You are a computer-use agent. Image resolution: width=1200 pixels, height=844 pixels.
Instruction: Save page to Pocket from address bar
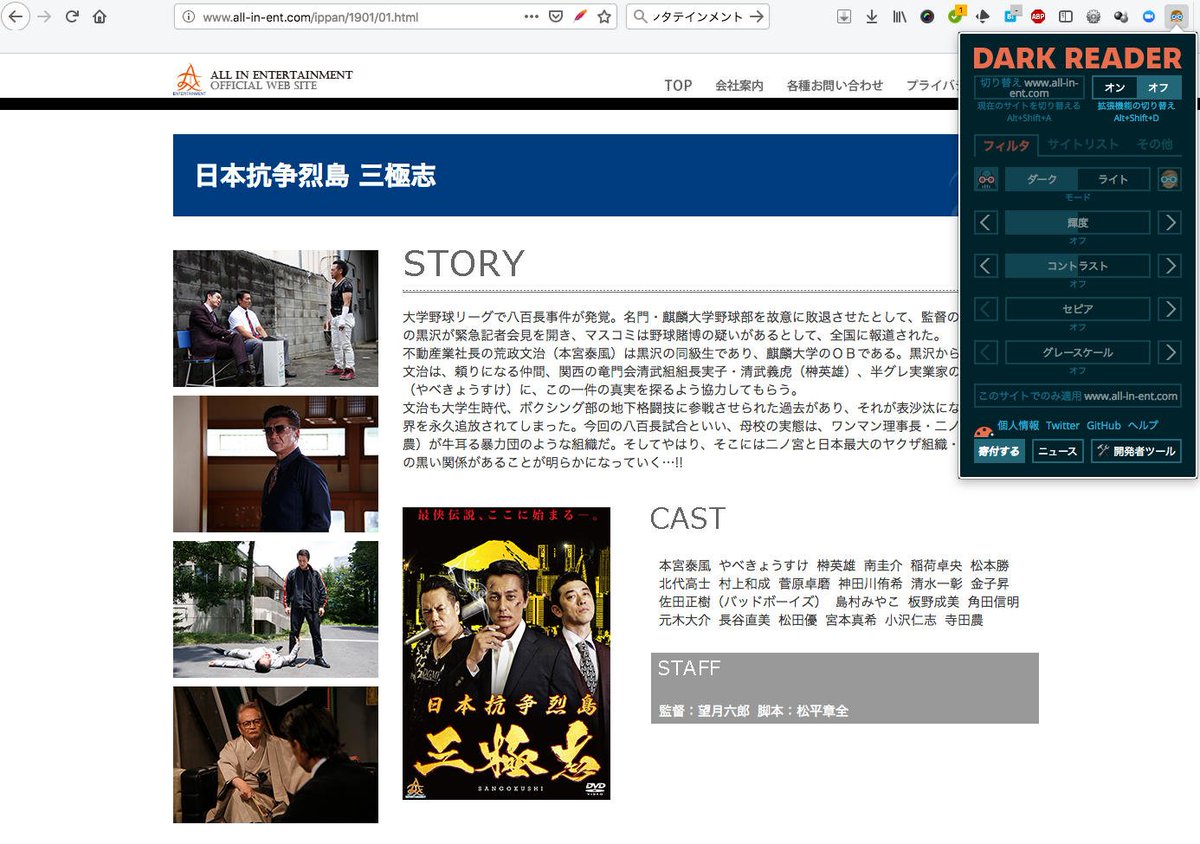pyautogui.click(x=556, y=17)
